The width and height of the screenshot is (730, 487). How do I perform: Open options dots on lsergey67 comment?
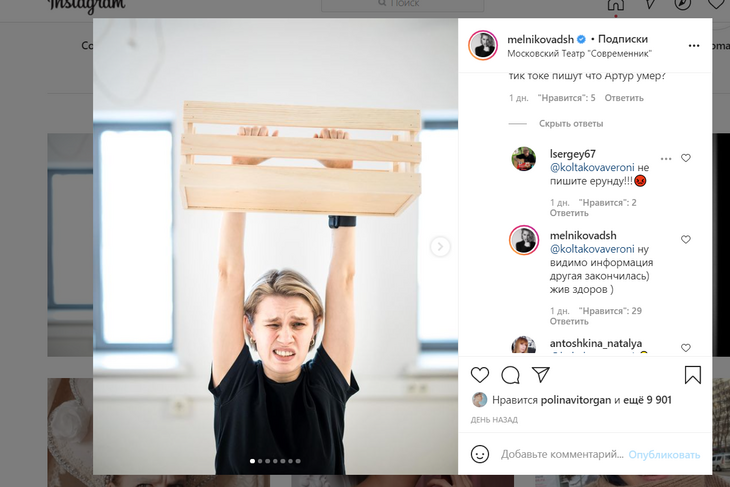pos(666,159)
